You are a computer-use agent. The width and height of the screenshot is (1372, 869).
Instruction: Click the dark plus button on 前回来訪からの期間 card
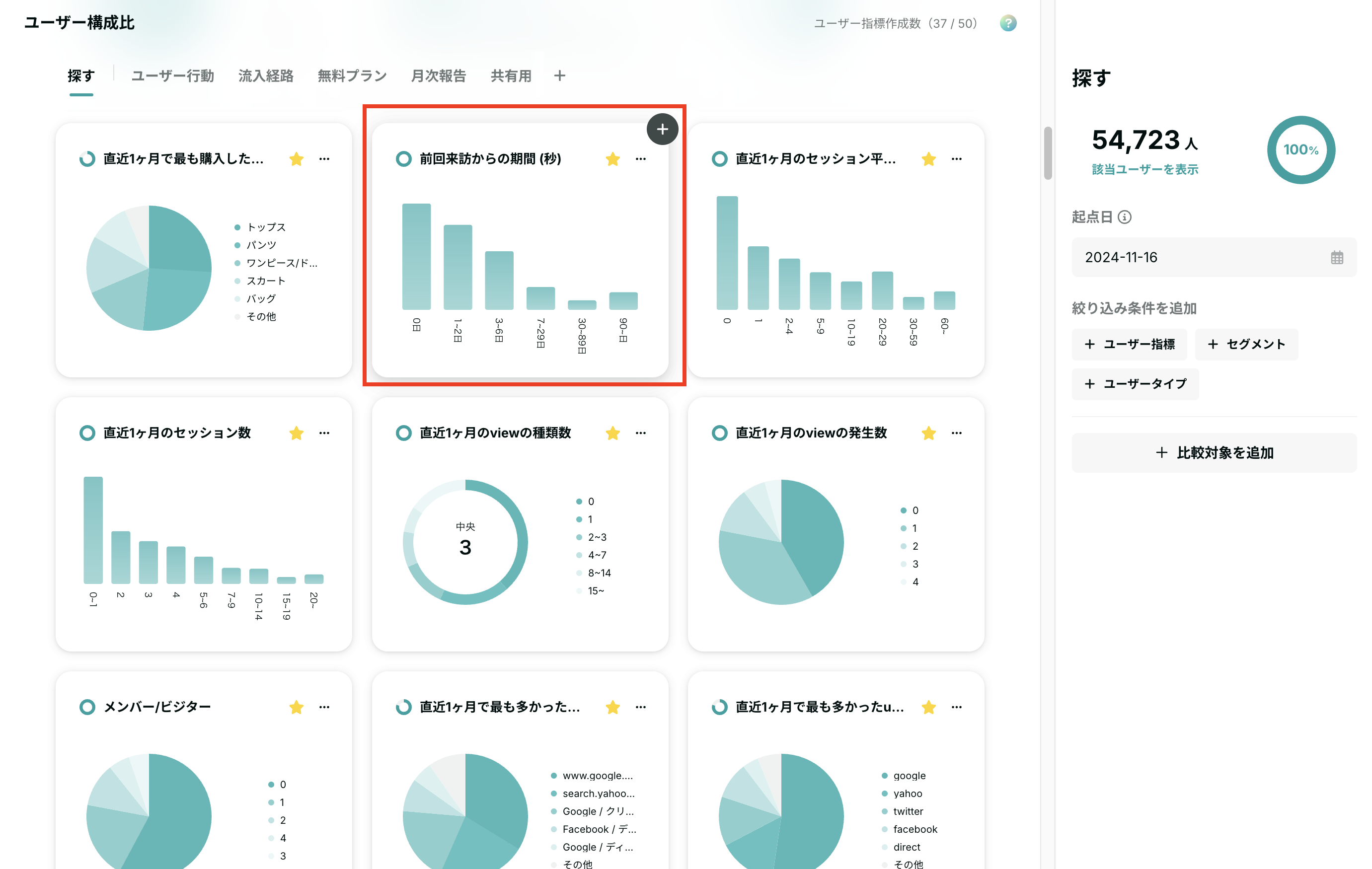click(662, 129)
